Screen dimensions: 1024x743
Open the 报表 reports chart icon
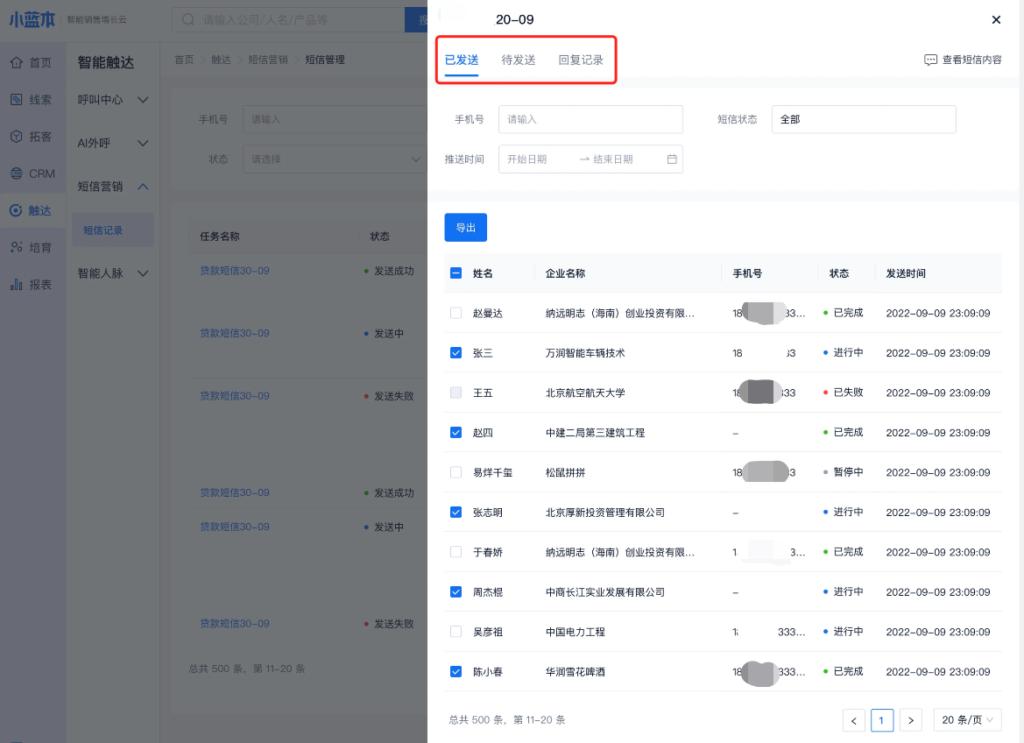[16, 284]
